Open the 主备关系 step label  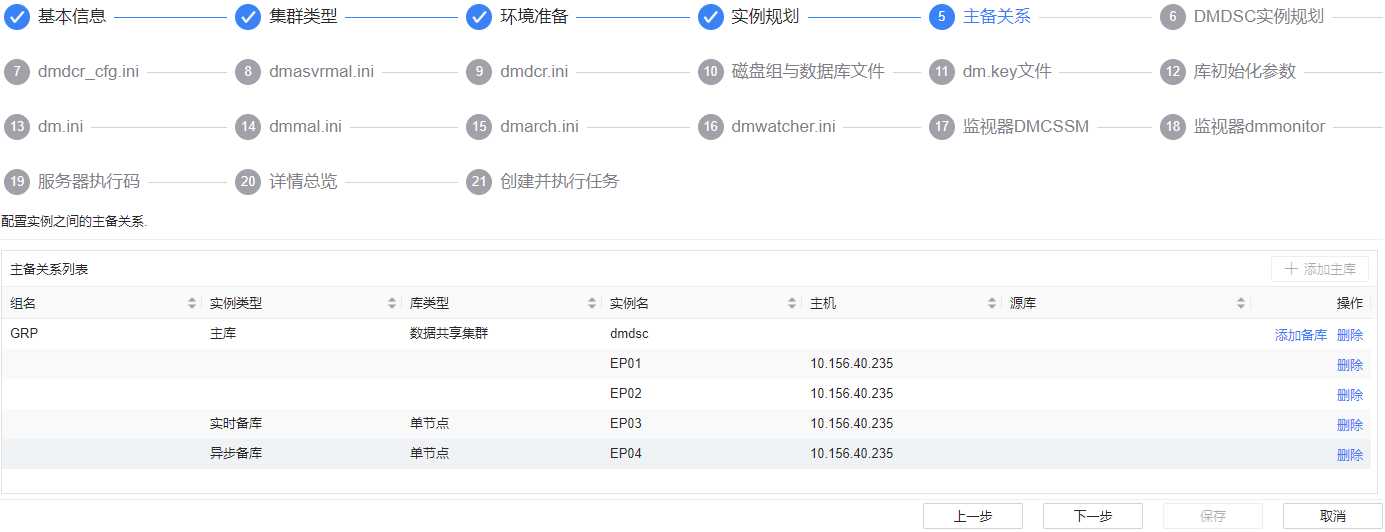click(x=996, y=17)
